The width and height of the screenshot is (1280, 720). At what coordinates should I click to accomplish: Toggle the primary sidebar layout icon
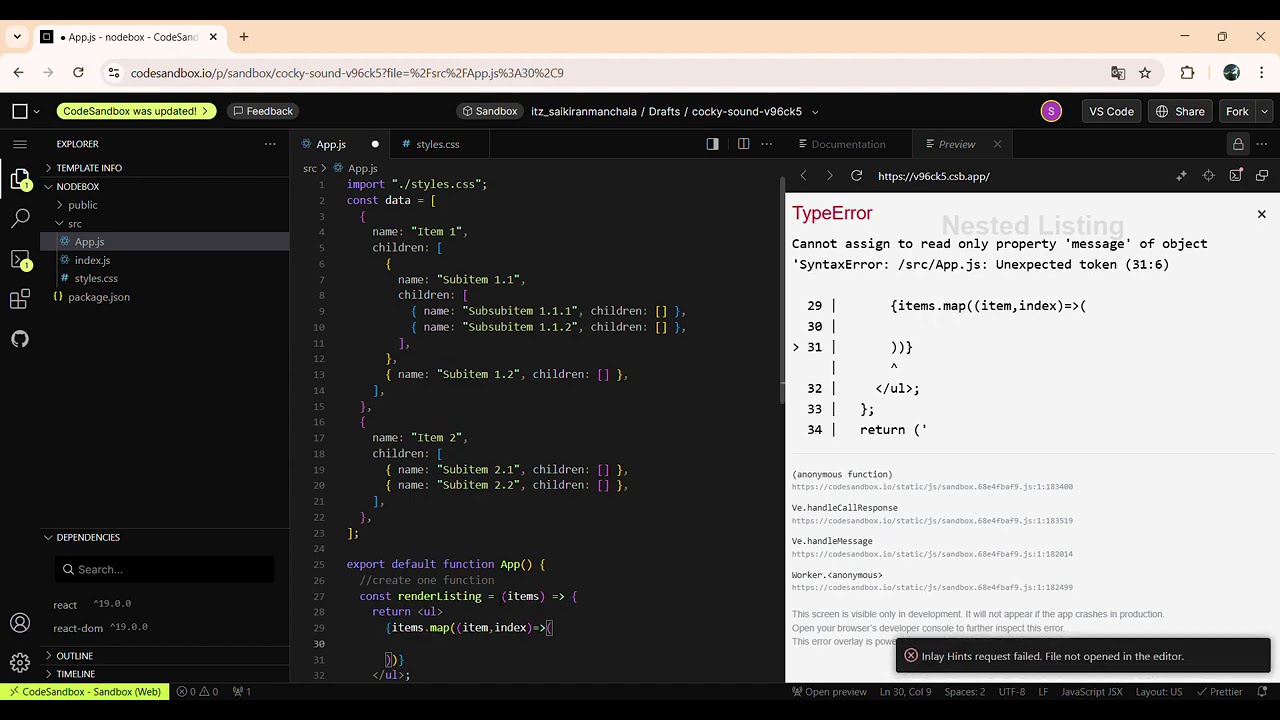coord(712,144)
